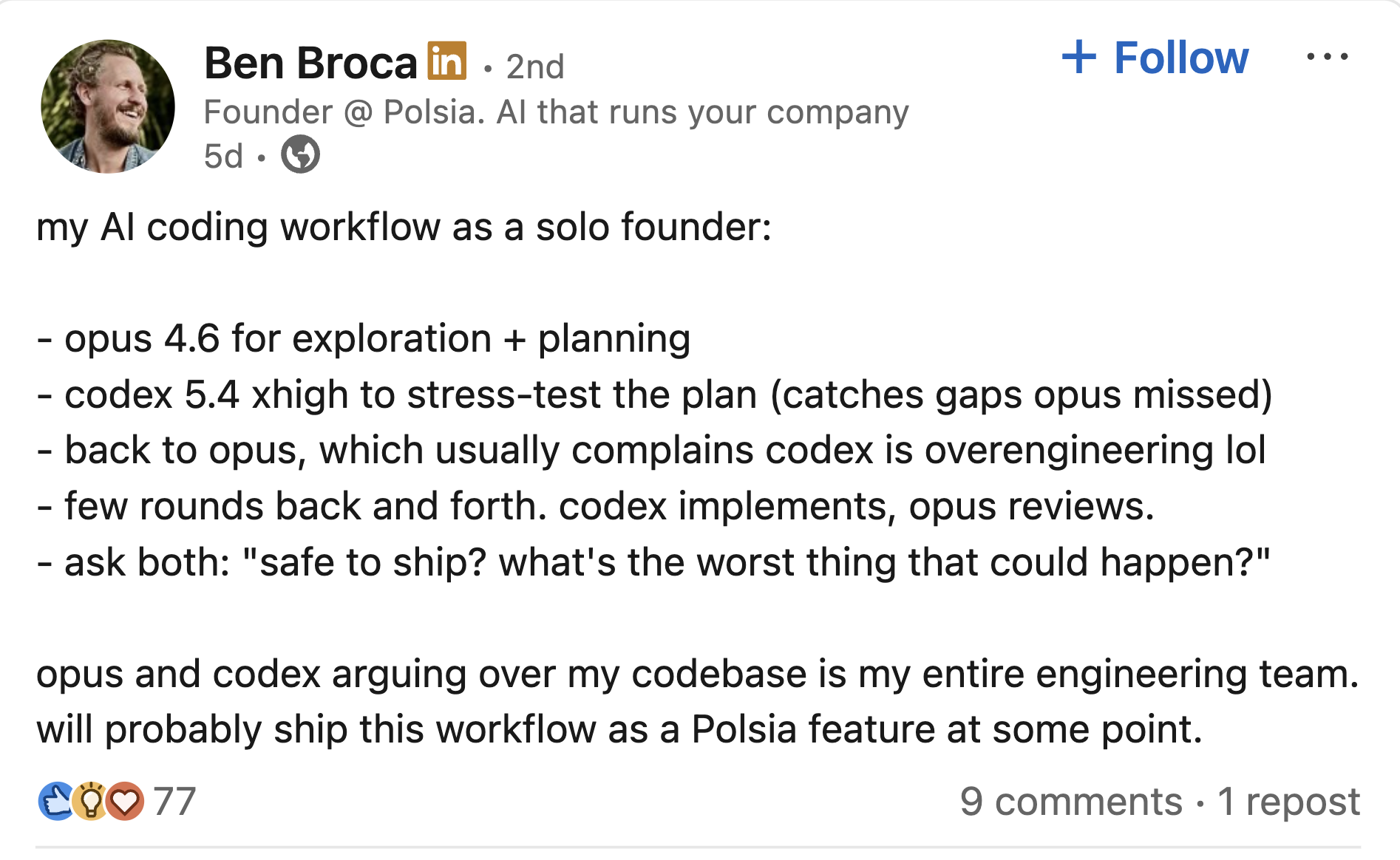Open Ben Broca's profile via his name
1400x860 pixels.
[x=310, y=61]
